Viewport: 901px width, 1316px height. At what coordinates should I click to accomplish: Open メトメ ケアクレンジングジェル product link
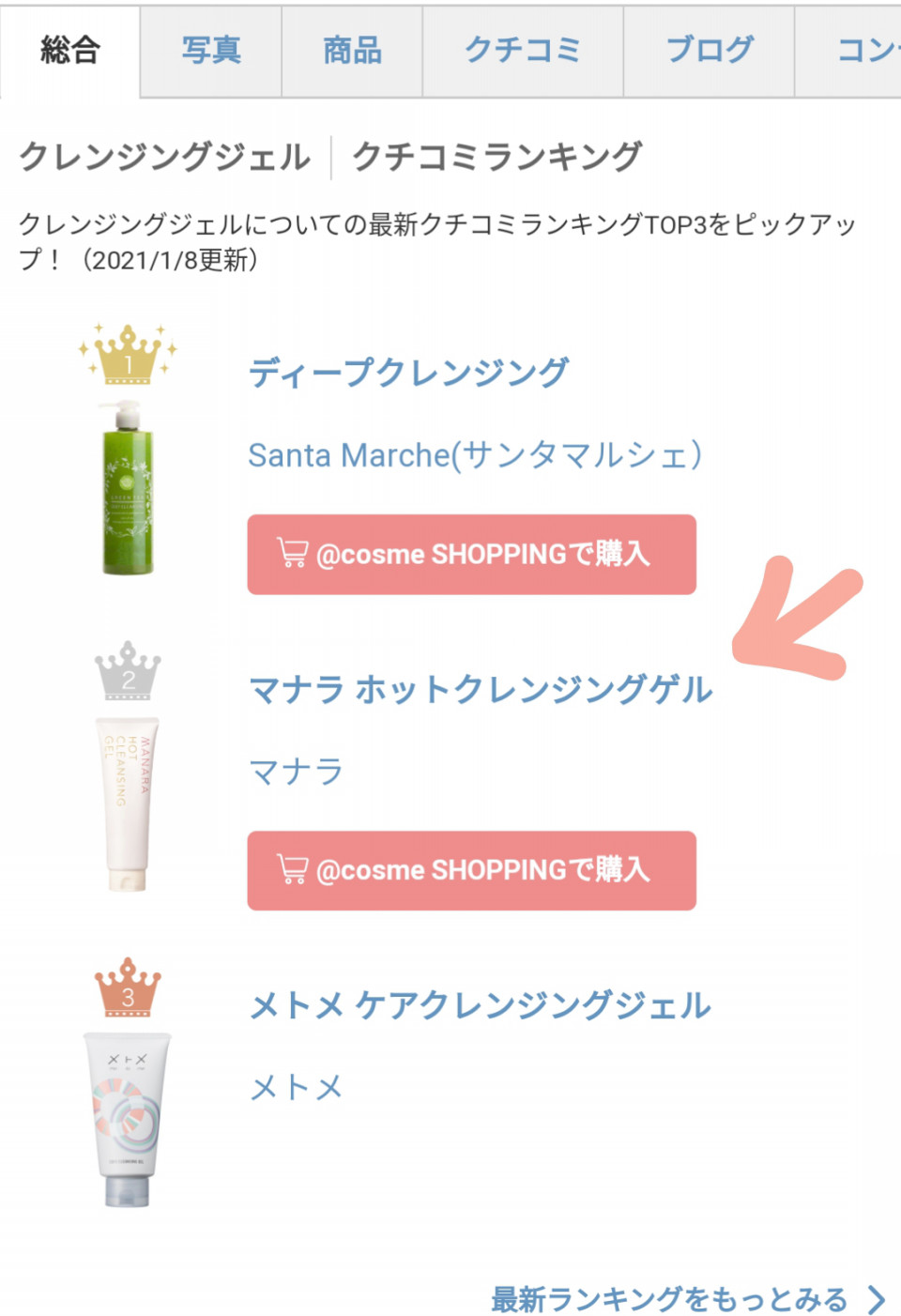click(481, 1005)
